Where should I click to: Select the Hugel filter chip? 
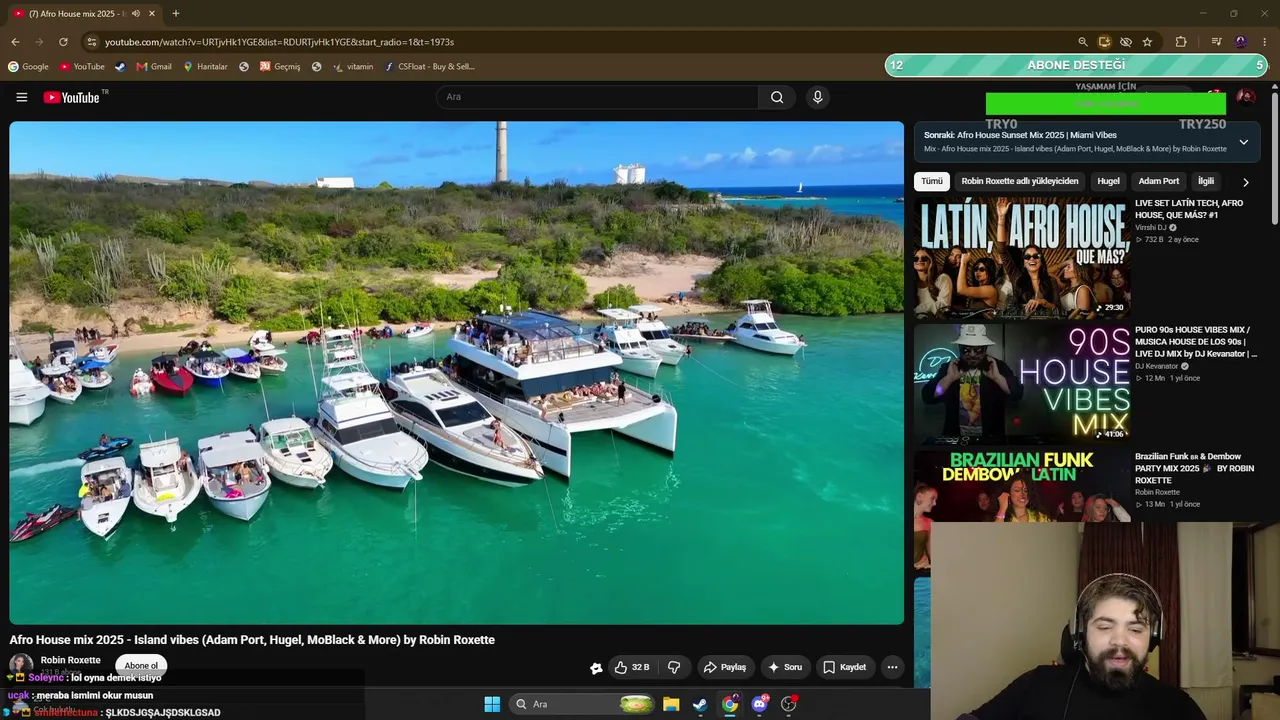1108,181
